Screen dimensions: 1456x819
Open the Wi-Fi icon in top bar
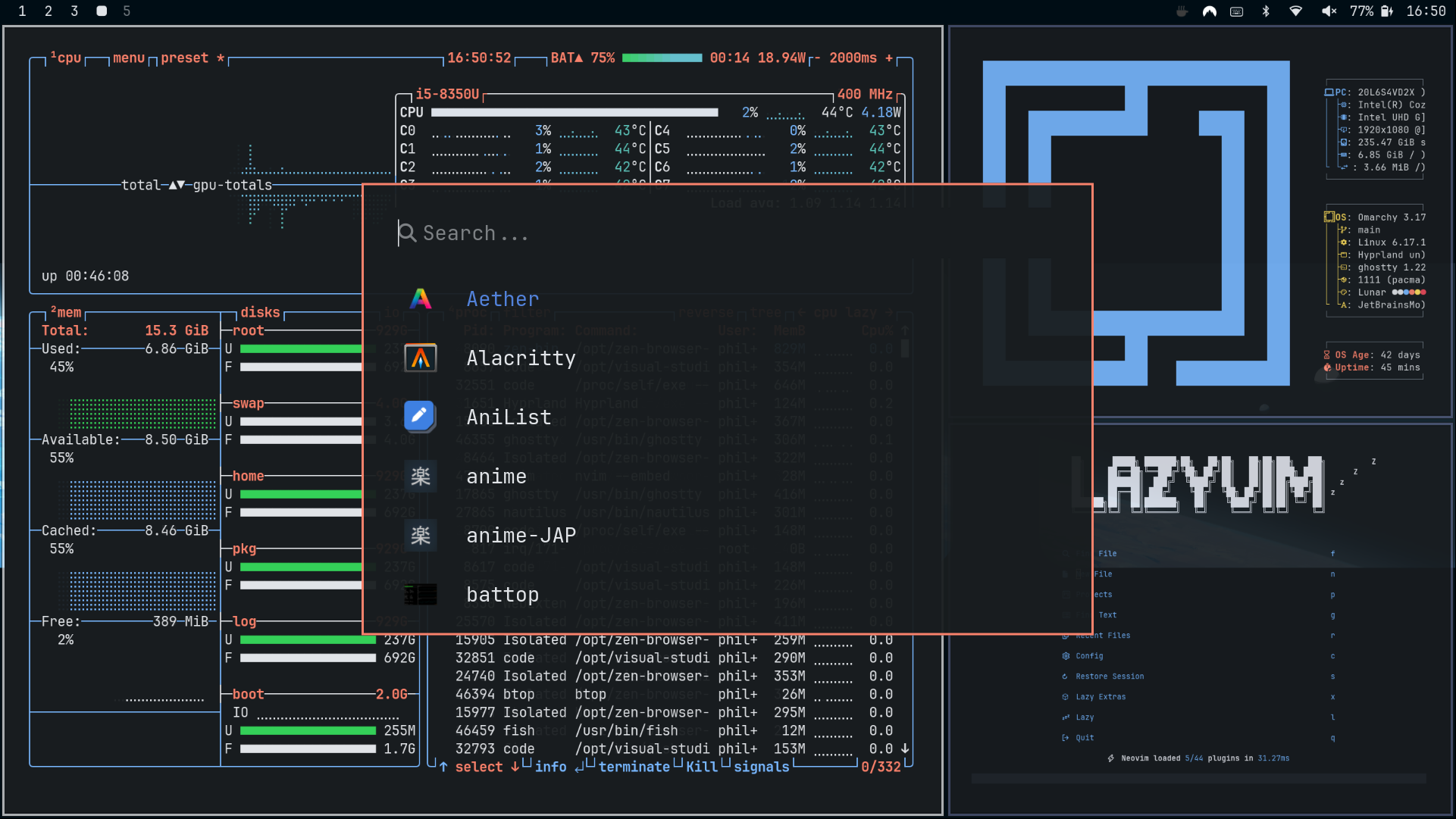click(1296, 11)
